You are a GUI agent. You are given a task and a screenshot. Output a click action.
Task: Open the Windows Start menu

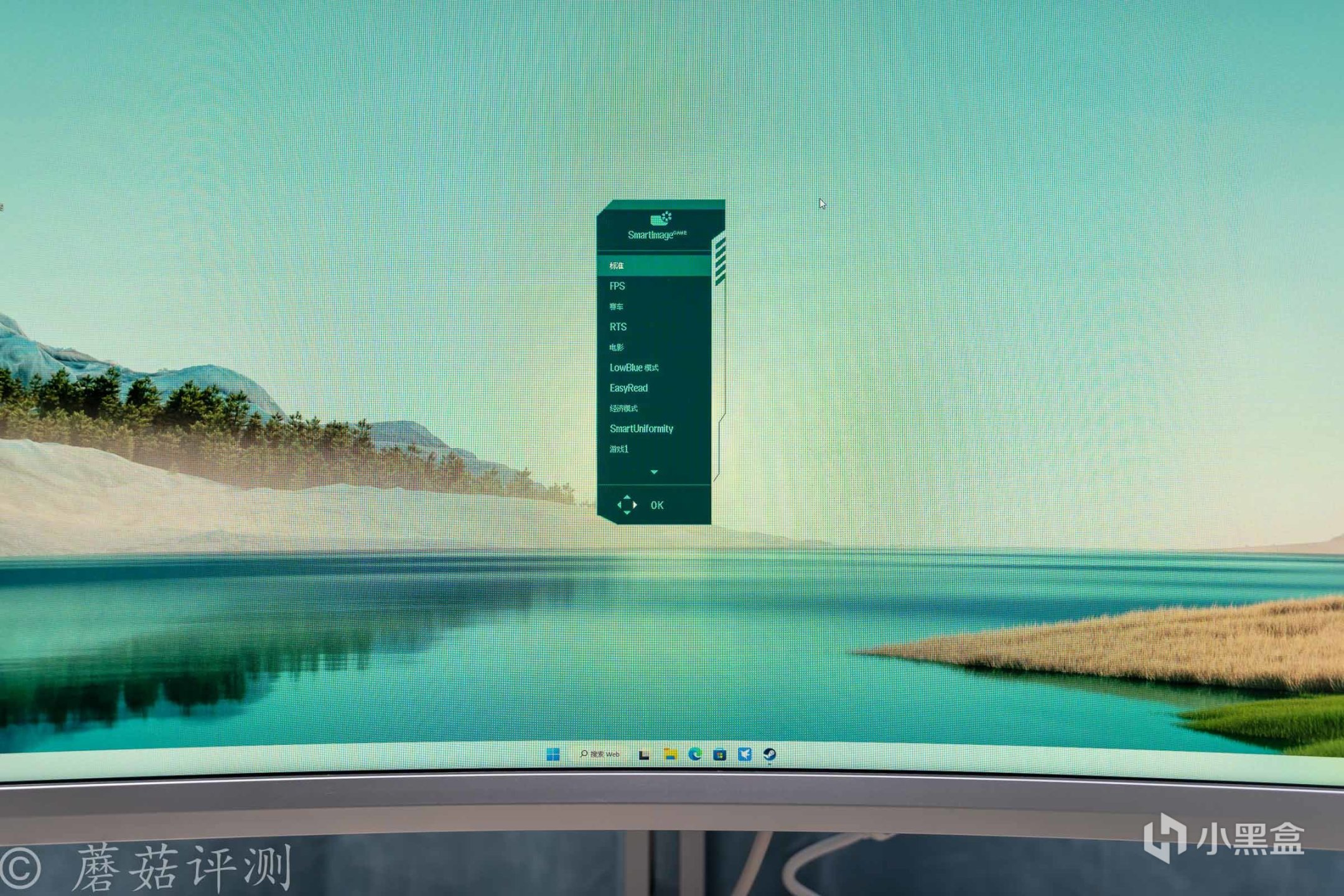tap(553, 755)
